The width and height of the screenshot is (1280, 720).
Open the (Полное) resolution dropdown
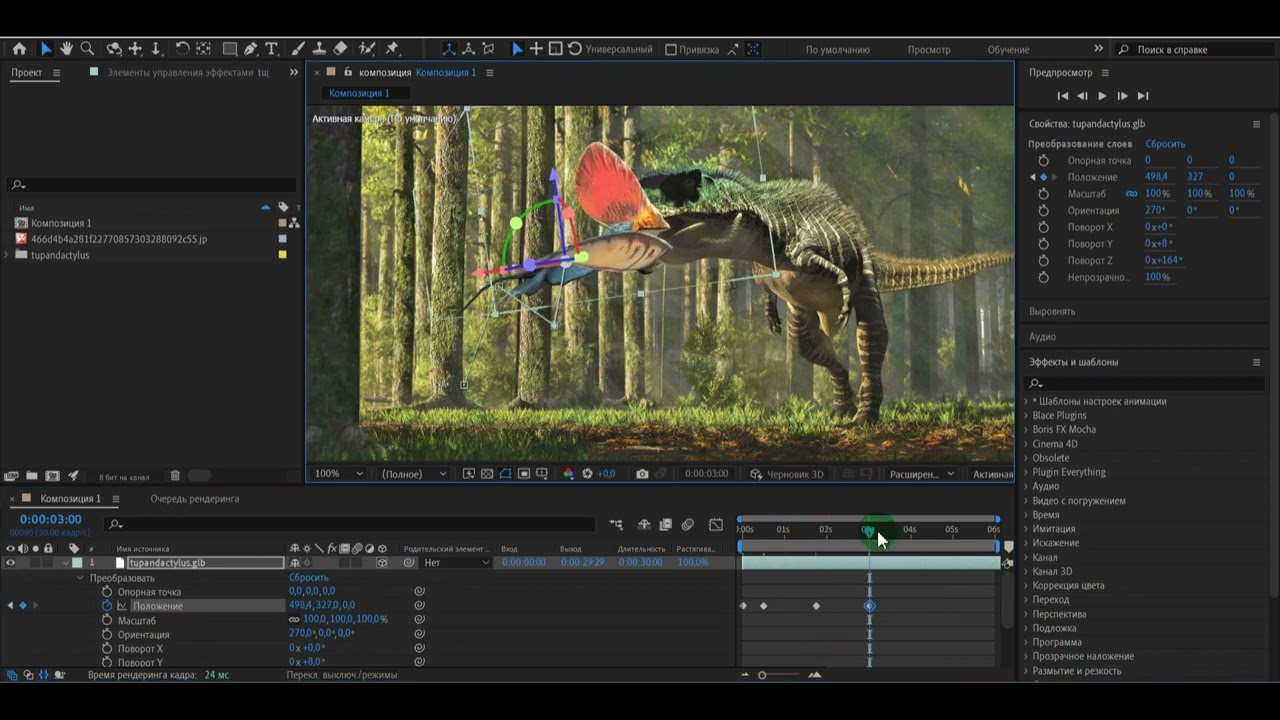pyautogui.click(x=415, y=474)
